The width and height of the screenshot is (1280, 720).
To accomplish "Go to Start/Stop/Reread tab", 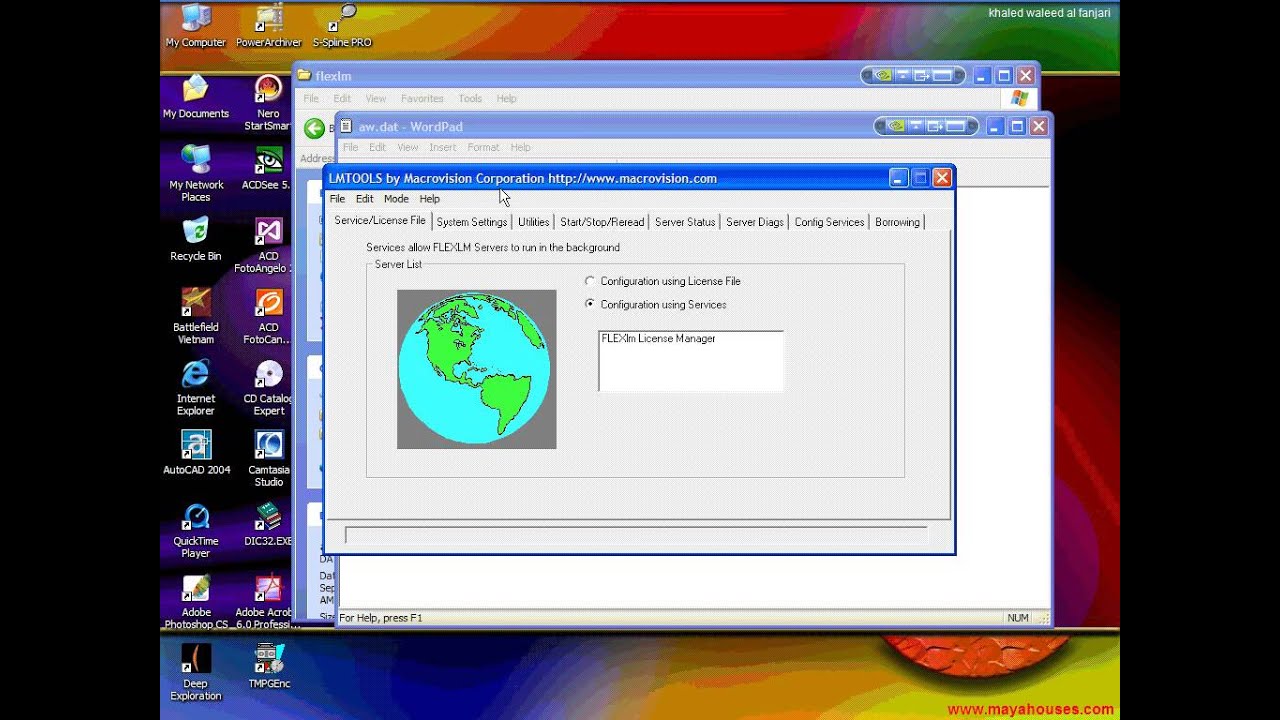I will click(x=602, y=222).
